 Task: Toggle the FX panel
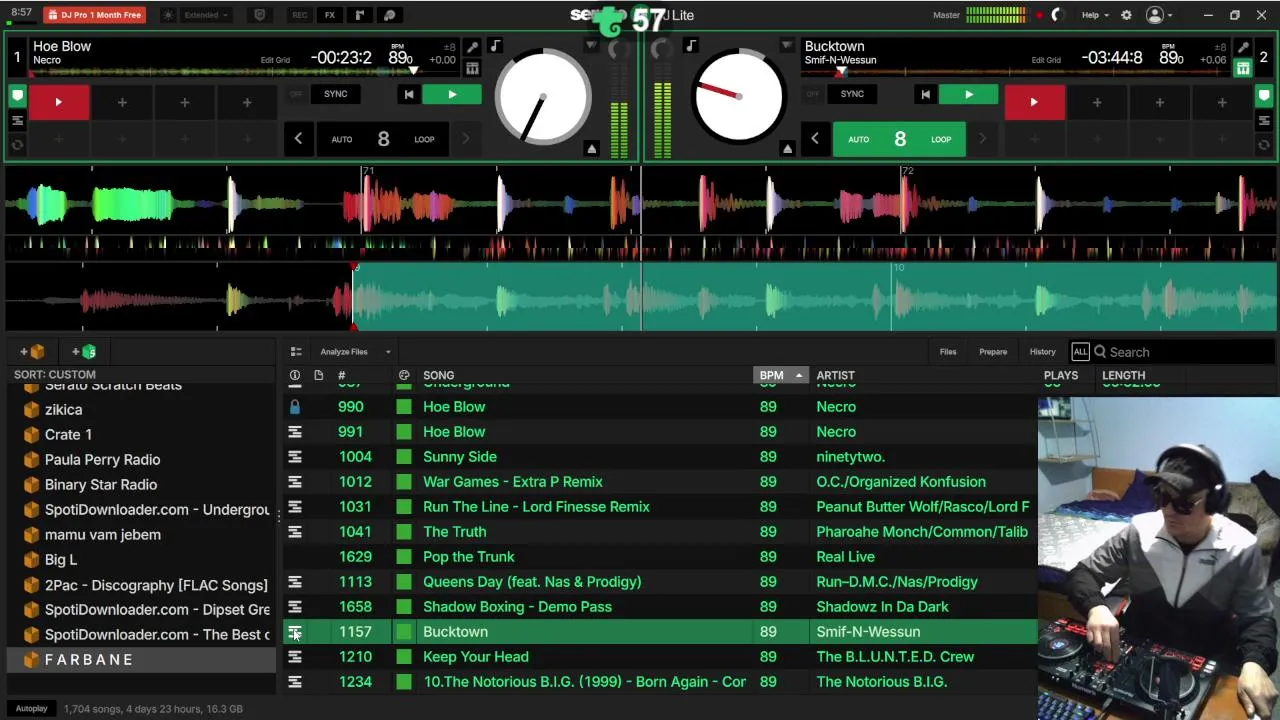(329, 15)
